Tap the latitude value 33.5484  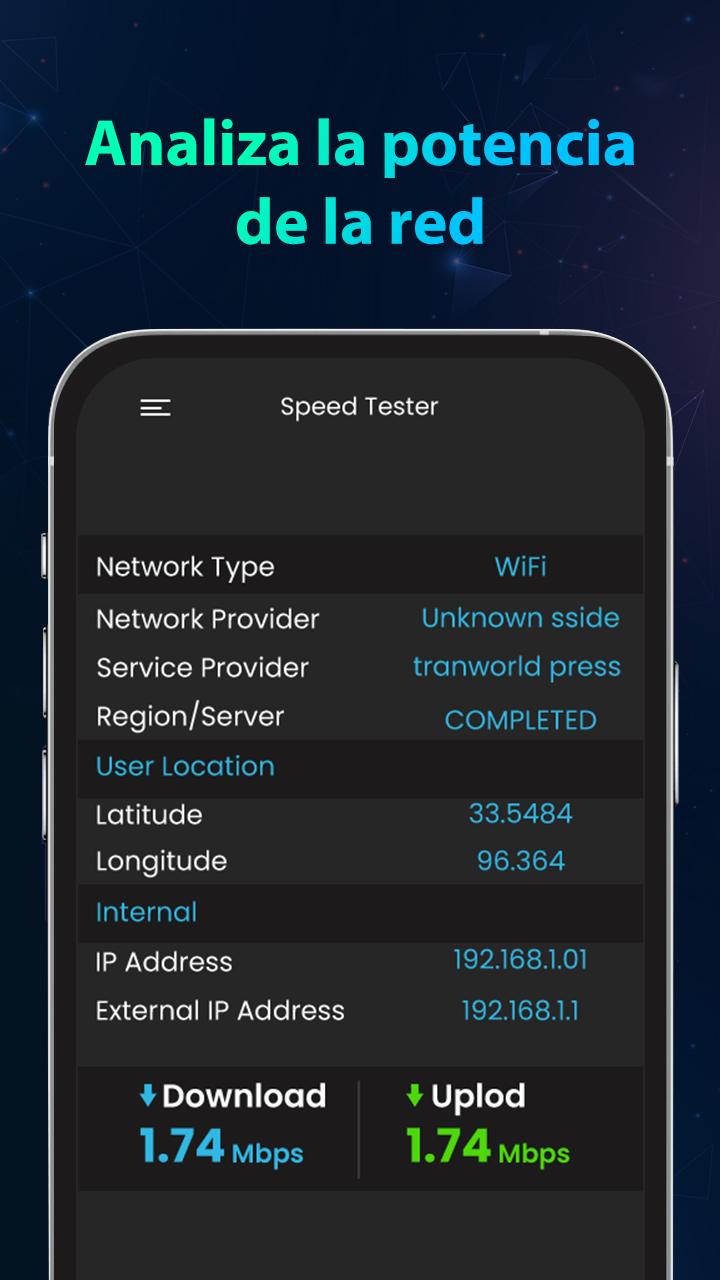point(520,814)
